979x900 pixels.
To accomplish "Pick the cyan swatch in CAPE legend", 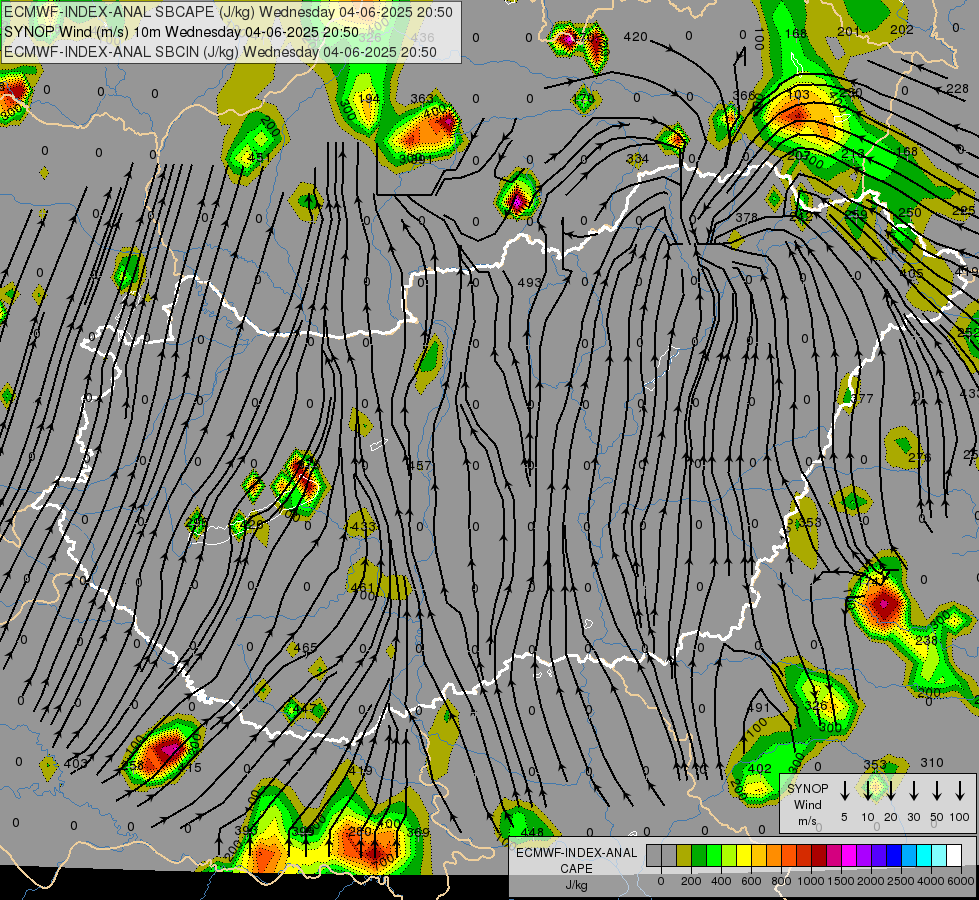I will tap(924, 855).
